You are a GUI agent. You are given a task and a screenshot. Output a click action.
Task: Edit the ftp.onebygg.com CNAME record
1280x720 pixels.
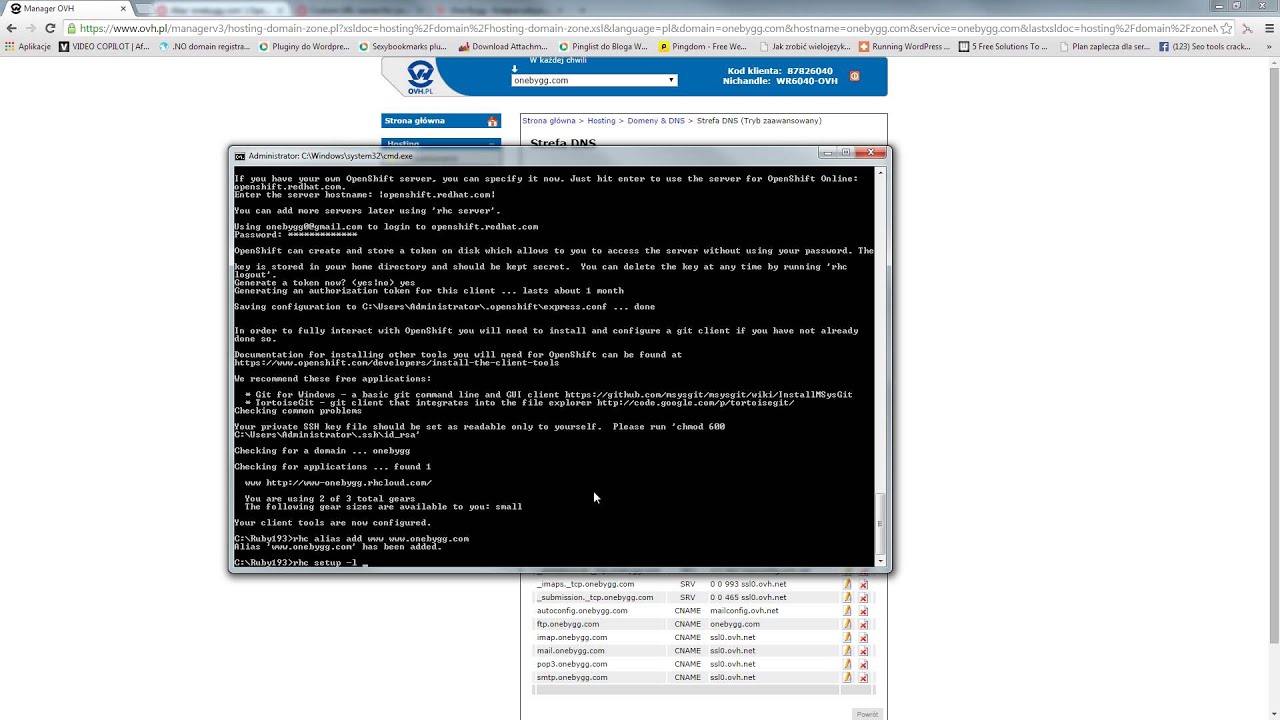pyautogui.click(x=847, y=624)
